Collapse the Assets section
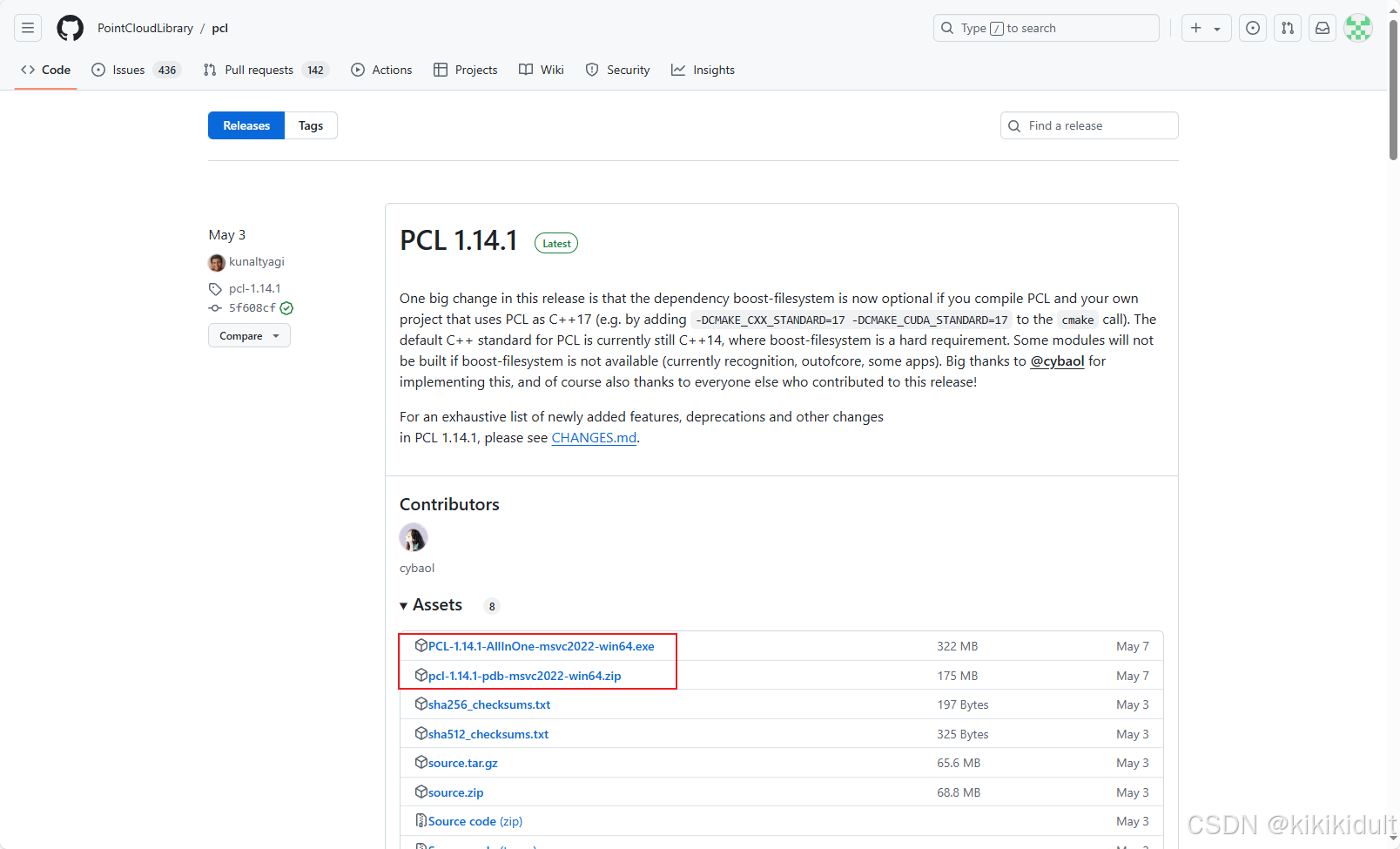Screen dimensions: 1400x849 (431, 604)
